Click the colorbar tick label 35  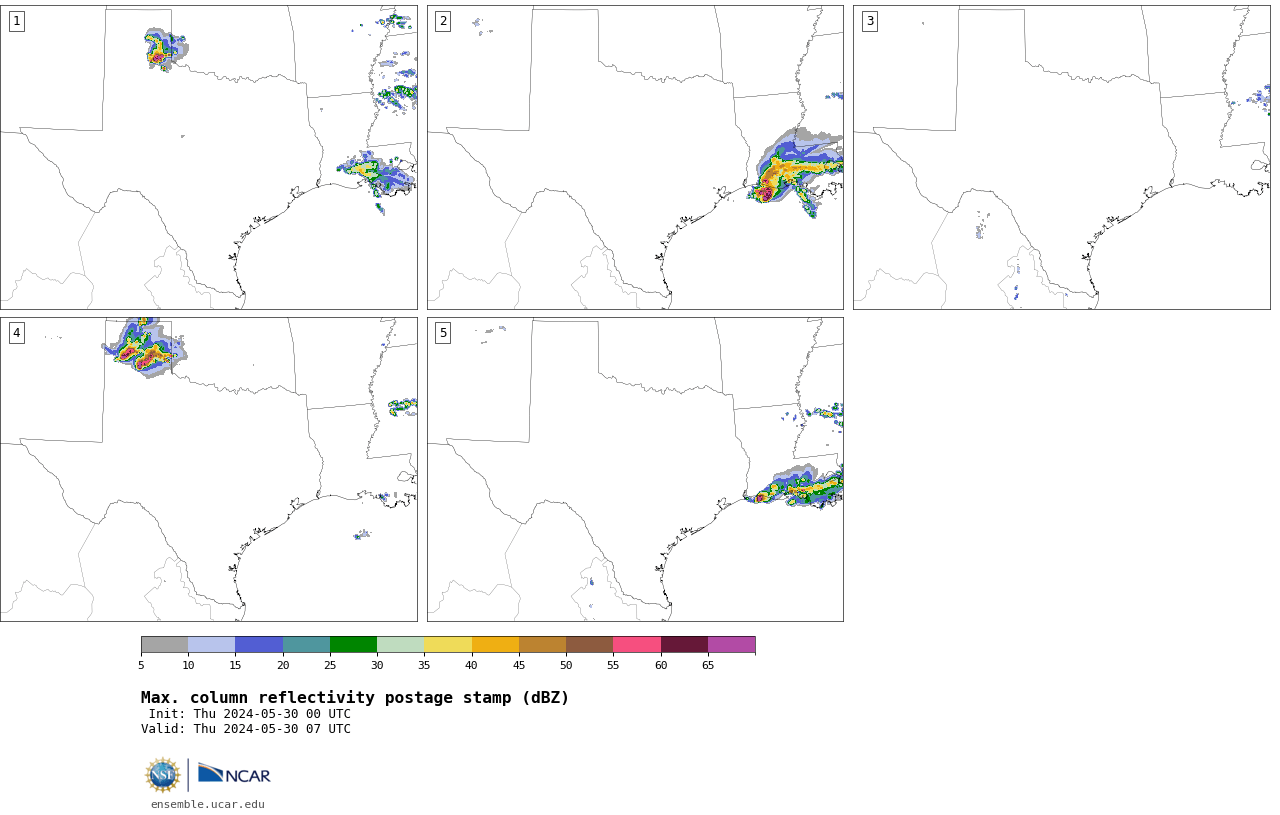(424, 665)
